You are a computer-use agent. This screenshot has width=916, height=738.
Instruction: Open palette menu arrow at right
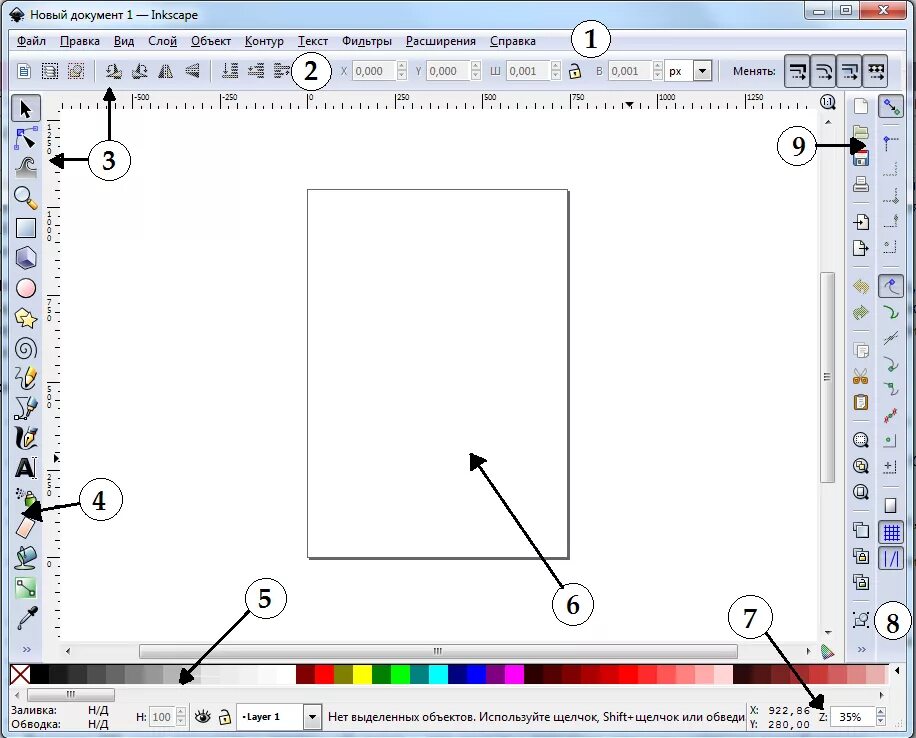click(x=896, y=671)
